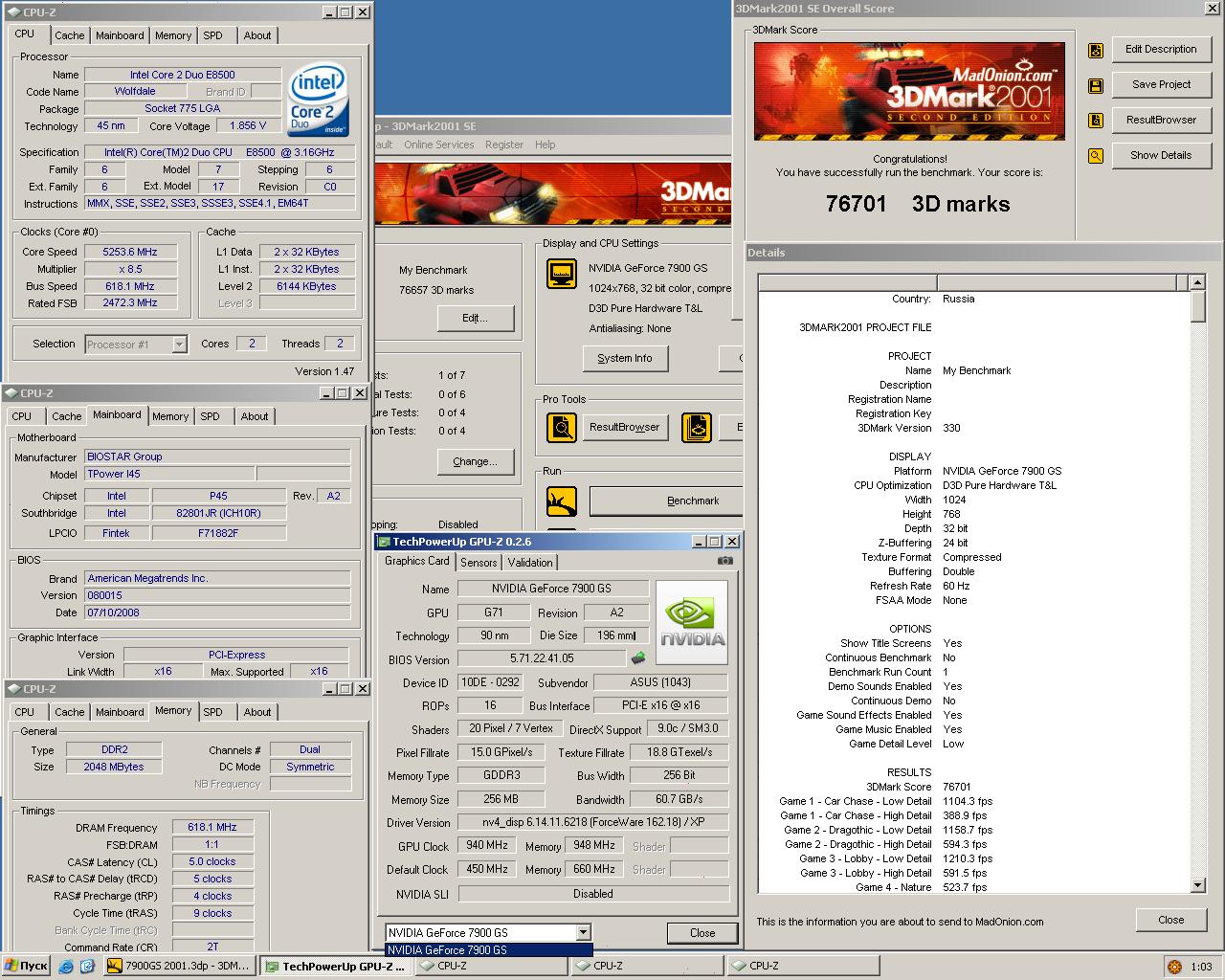Click the system tray icon beside the clock
Viewport: 1225px width, 980px height.
click(x=1174, y=967)
